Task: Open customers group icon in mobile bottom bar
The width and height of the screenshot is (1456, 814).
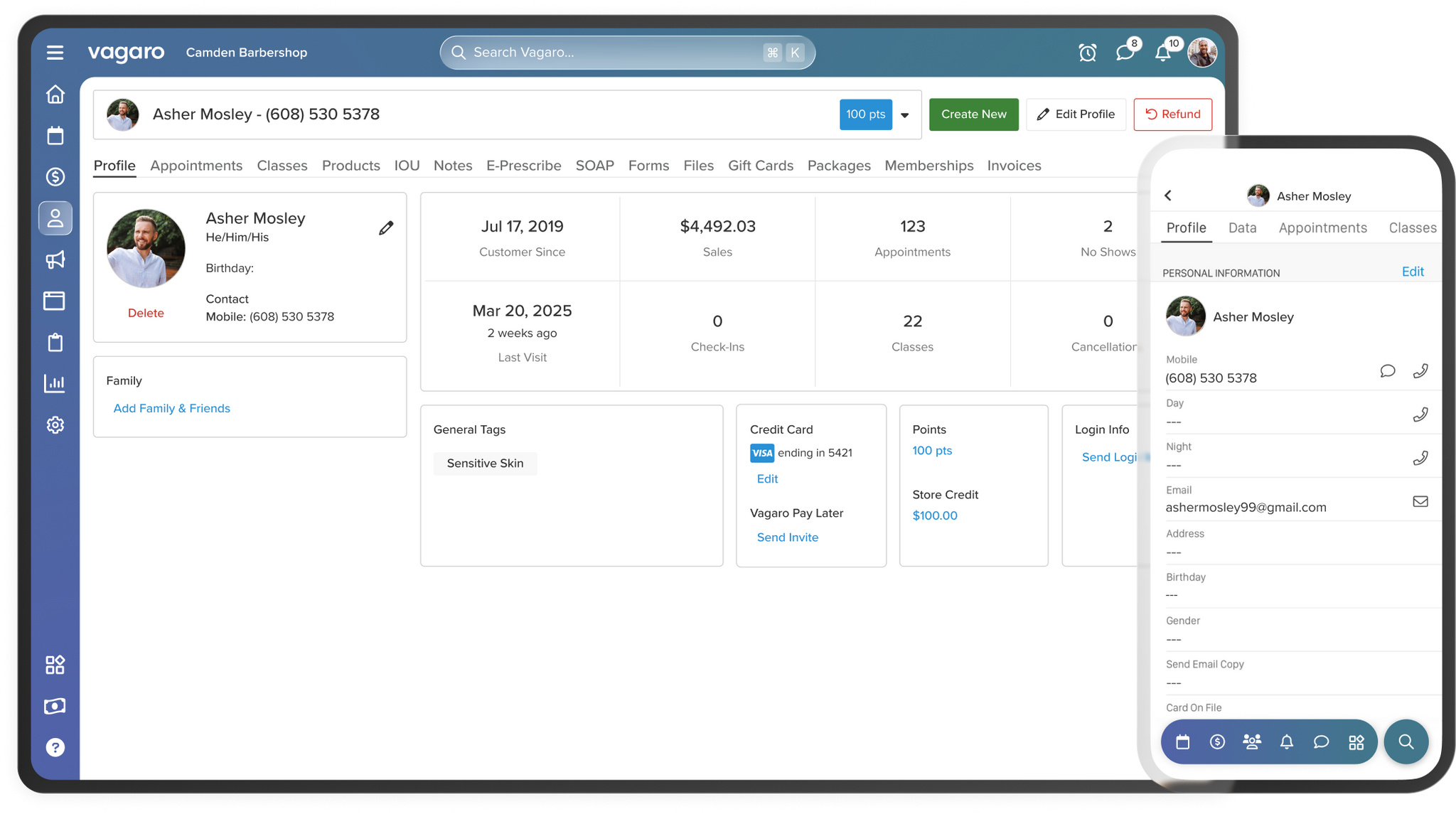Action: tap(1252, 742)
